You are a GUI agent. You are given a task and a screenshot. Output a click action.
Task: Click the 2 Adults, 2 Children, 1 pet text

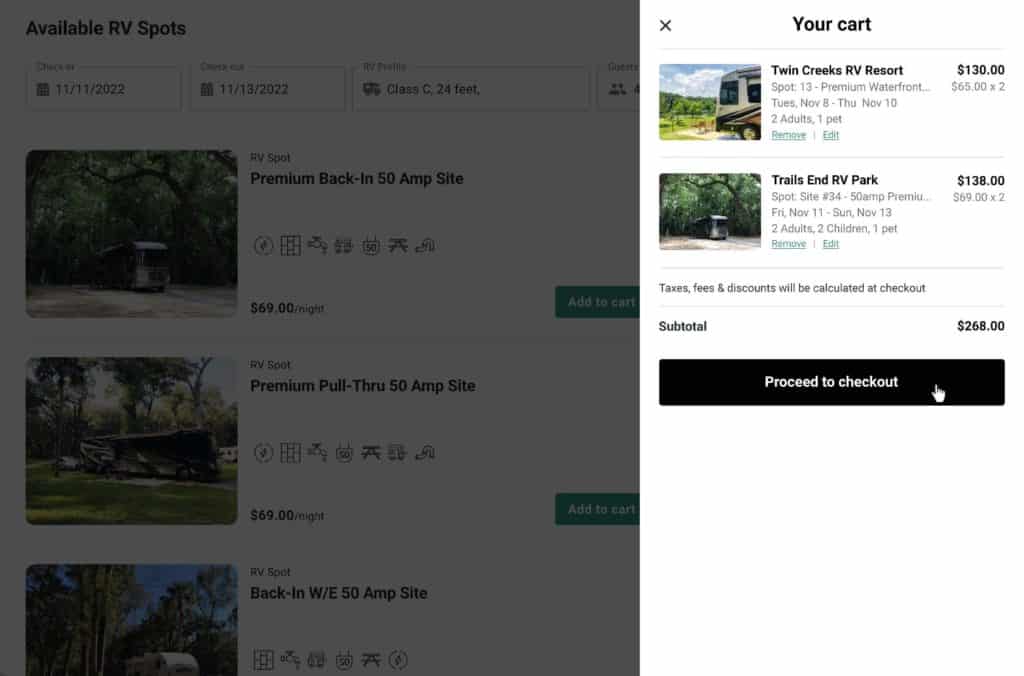(x=834, y=229)
